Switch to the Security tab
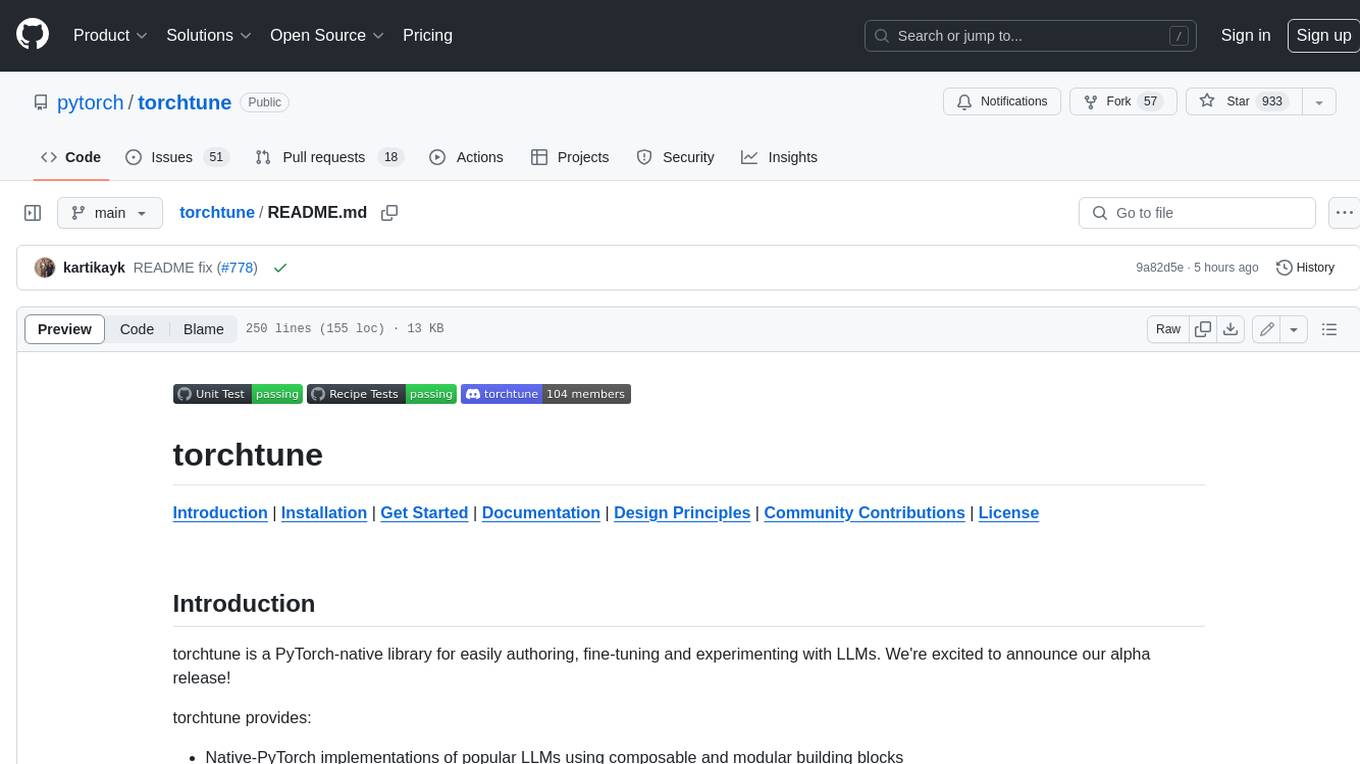Screen dimensions: 1360x764 coord(676,157)
